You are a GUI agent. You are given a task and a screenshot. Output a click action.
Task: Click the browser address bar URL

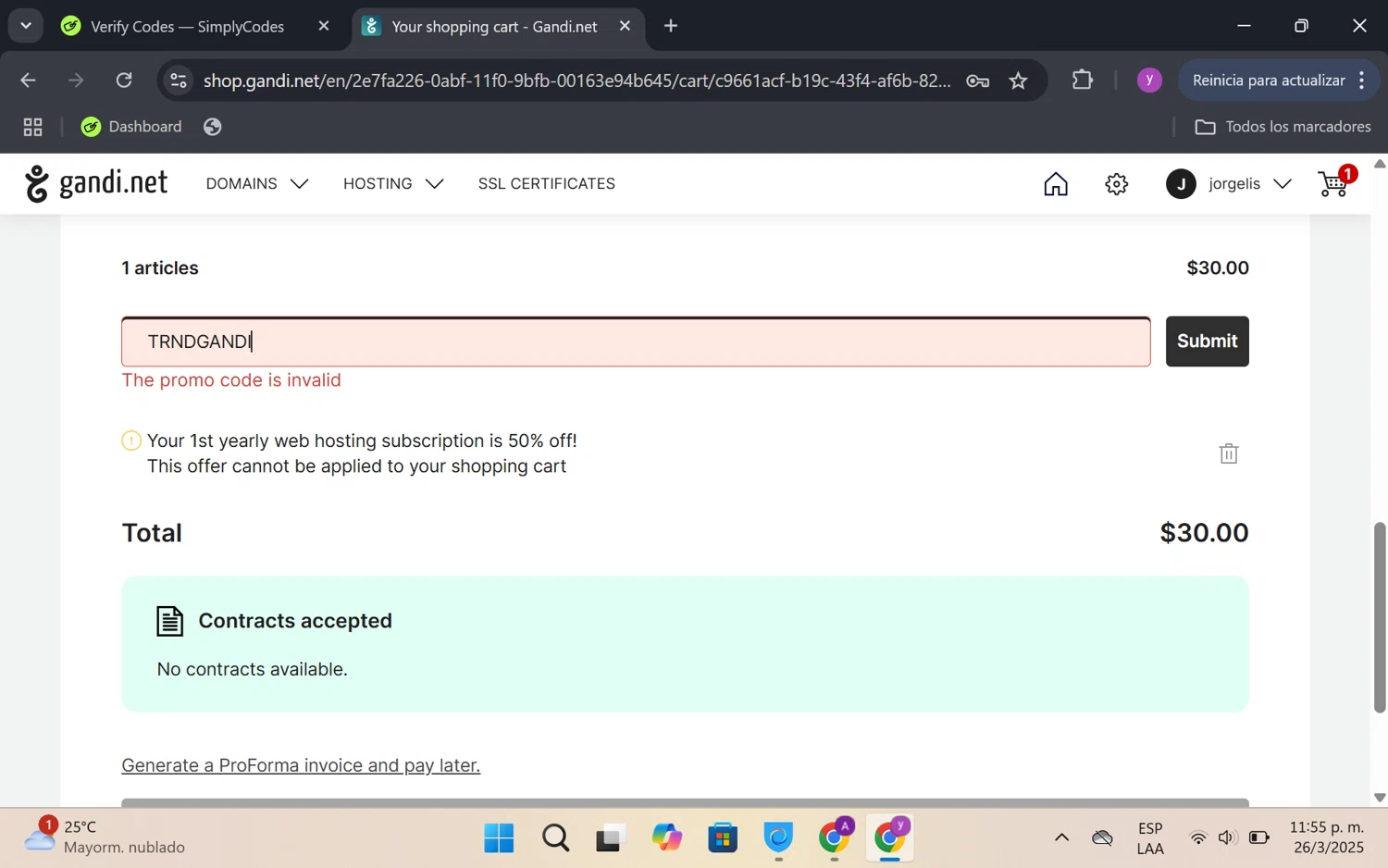(576, 81)
